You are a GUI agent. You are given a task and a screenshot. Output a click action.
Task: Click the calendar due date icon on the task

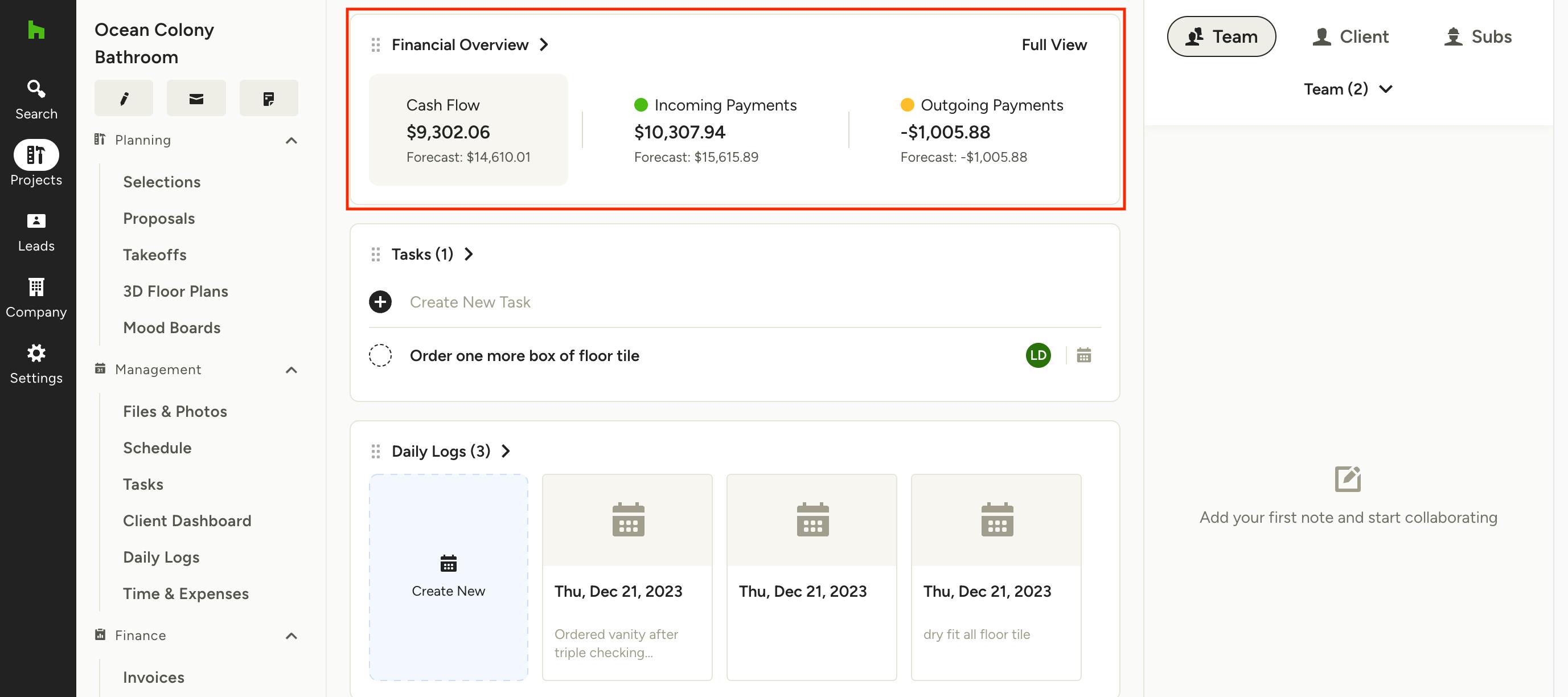(1083, 355)
